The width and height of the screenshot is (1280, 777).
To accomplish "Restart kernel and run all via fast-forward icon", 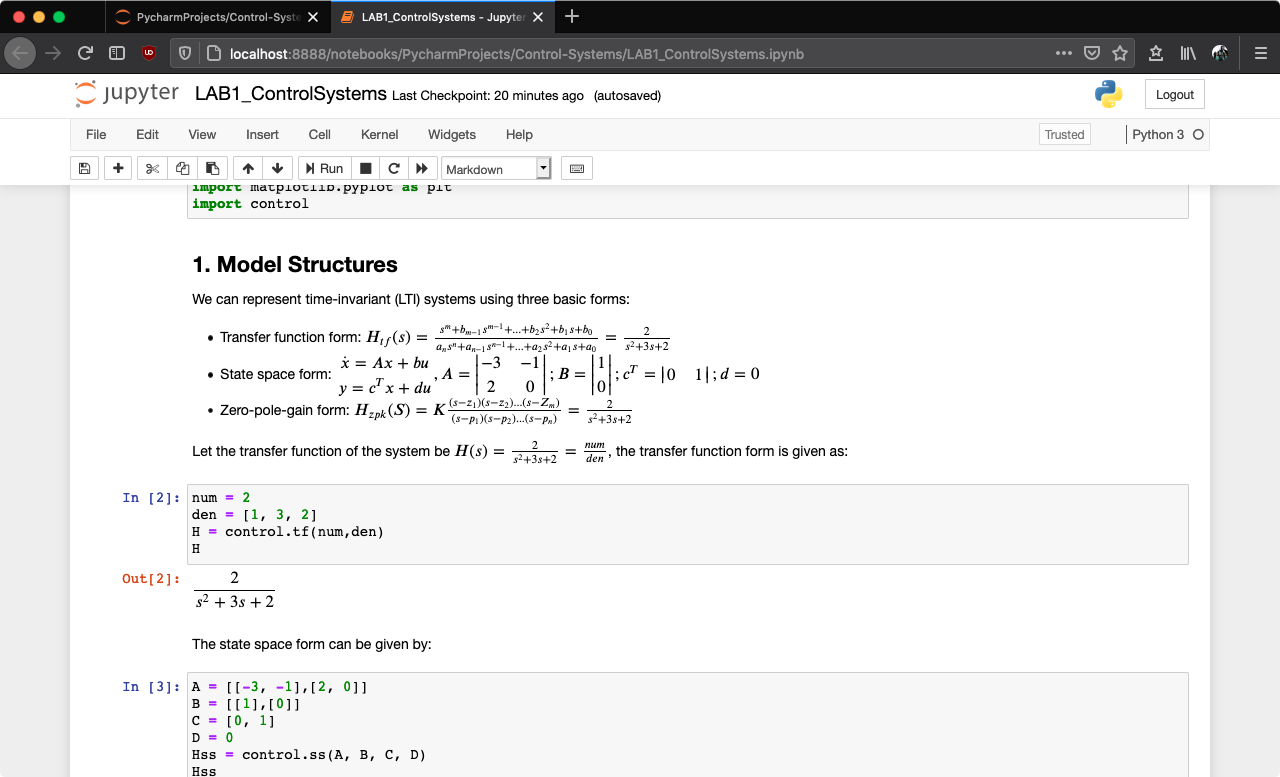I will (422, 167).
